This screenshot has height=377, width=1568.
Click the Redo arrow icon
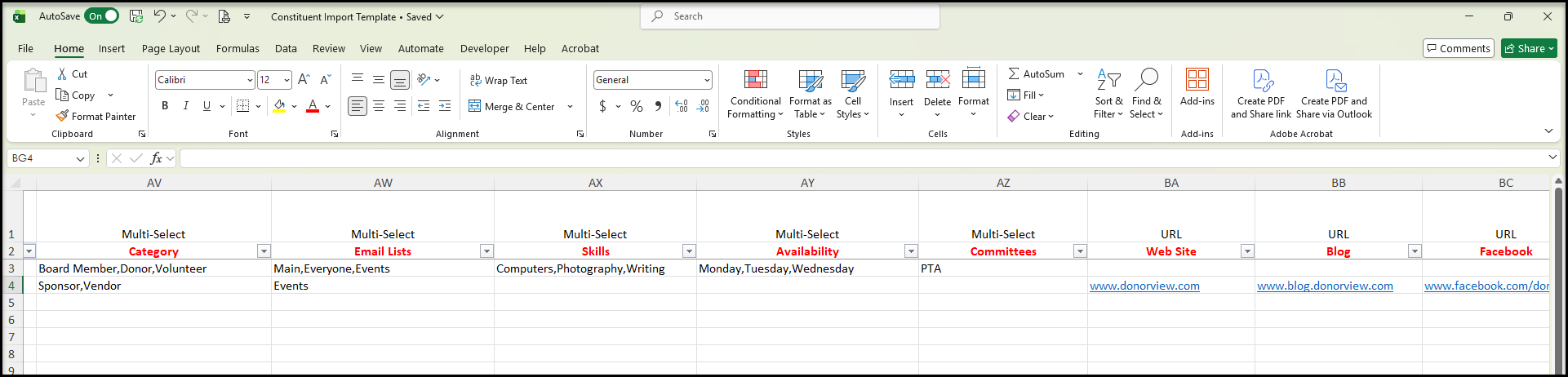(191, 16)
